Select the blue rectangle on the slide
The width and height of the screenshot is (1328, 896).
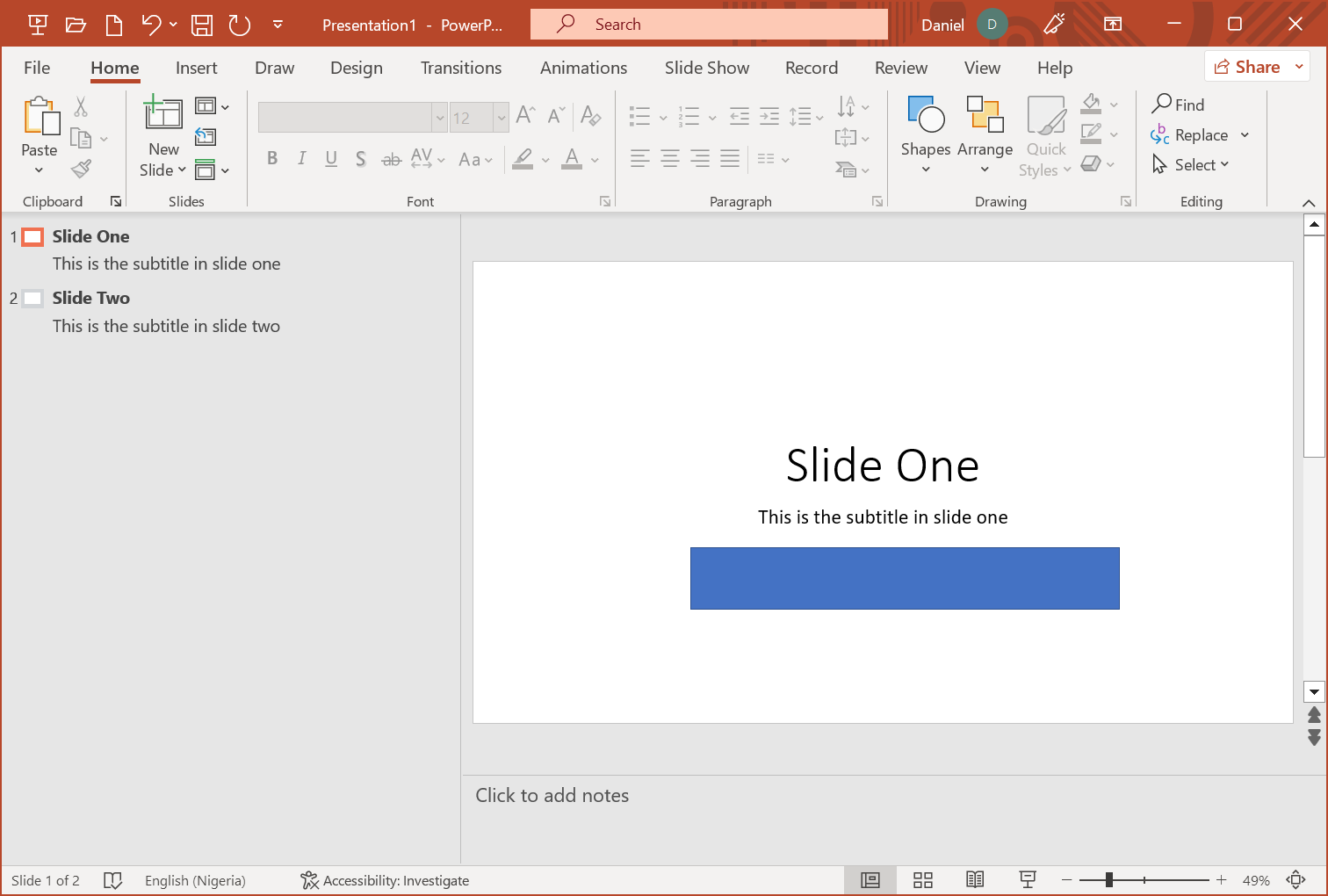coord(905,578)
